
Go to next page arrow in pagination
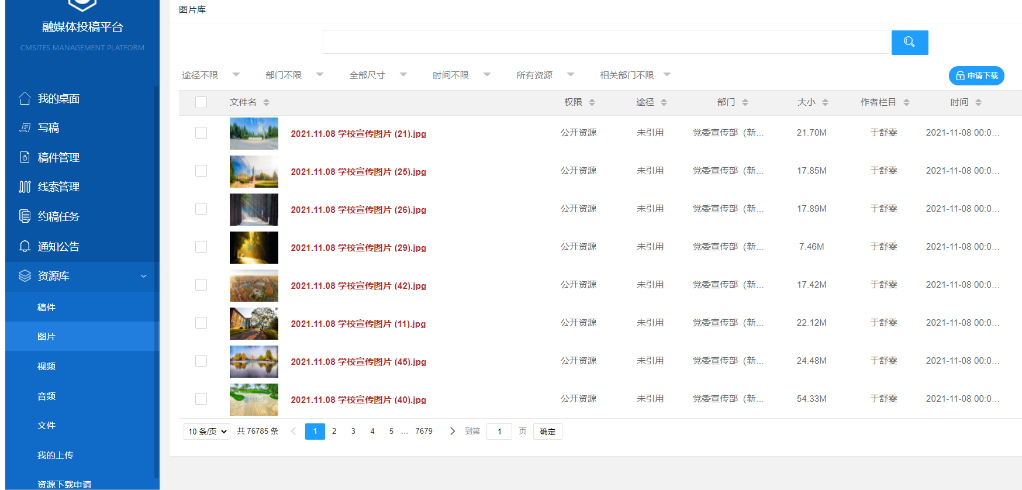[452, 431]
